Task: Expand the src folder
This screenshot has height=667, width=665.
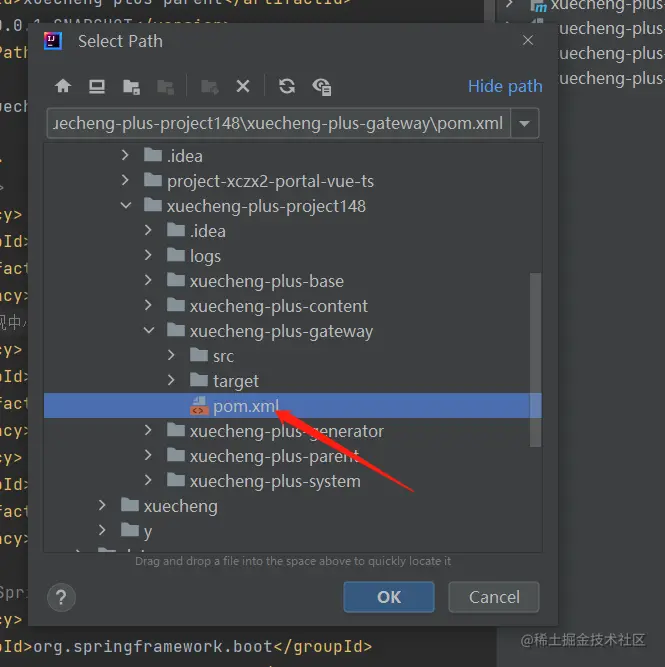Action: 171,355
